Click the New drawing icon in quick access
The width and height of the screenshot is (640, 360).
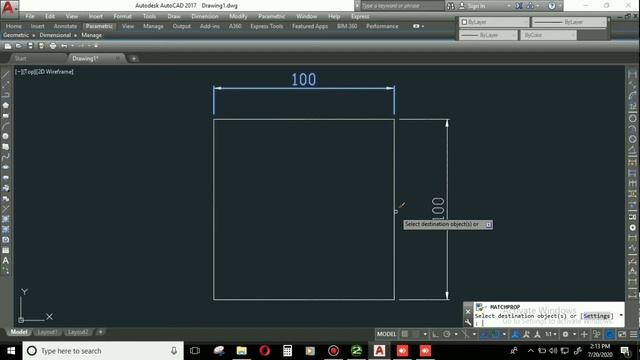(8, 46)
